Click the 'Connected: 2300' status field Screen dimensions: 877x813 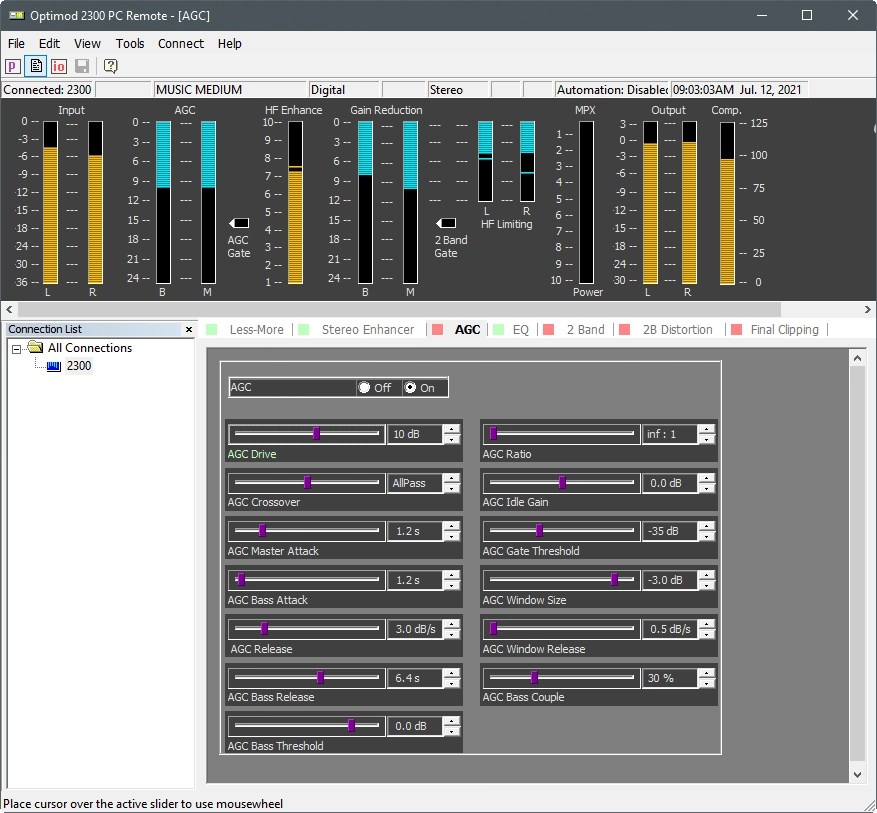tap(48, 89)
